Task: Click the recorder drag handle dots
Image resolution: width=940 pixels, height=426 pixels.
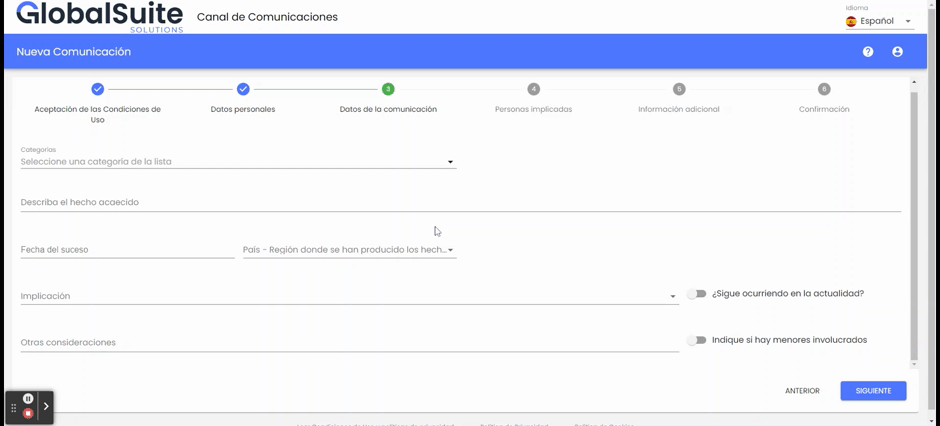Action: point(13,408)
